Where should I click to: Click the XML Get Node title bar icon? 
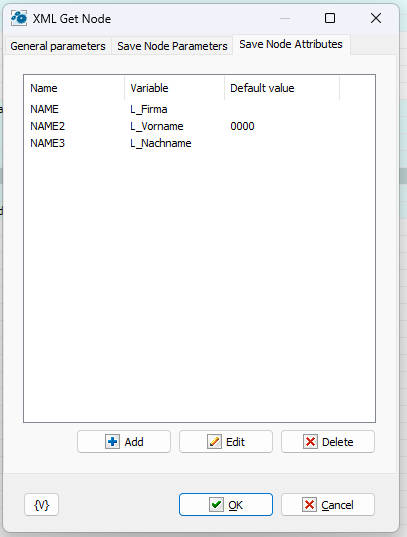pos(18,18)
